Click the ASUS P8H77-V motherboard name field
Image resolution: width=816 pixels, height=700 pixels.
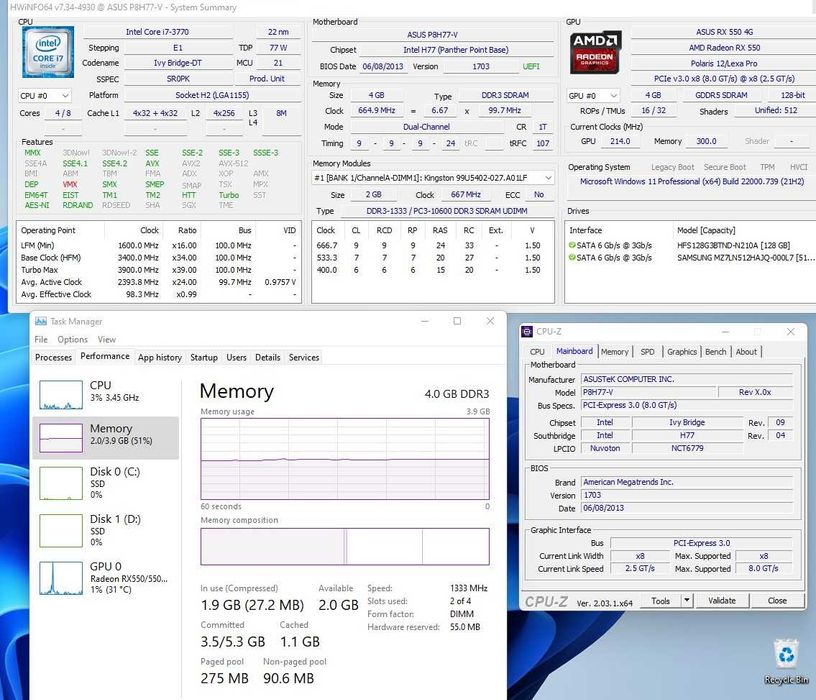pos(432,34)
